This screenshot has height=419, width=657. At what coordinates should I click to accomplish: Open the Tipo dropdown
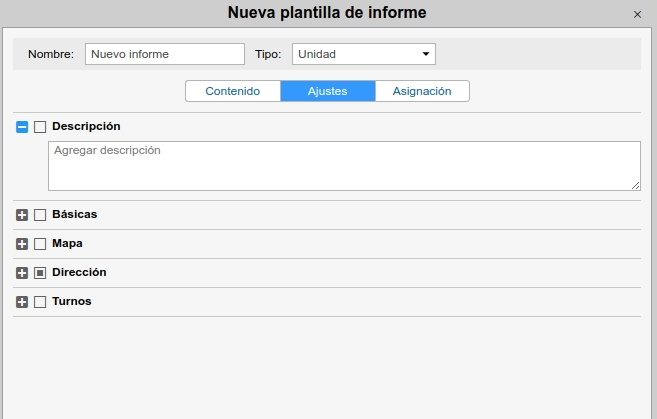click(x=363, y=54)
